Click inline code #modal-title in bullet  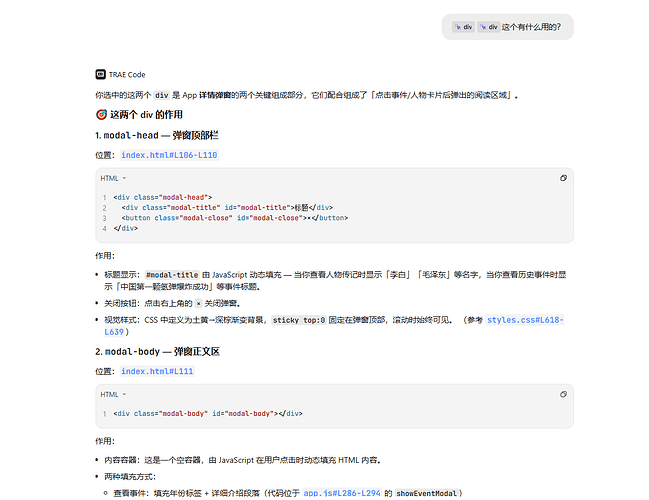point(172,275)
